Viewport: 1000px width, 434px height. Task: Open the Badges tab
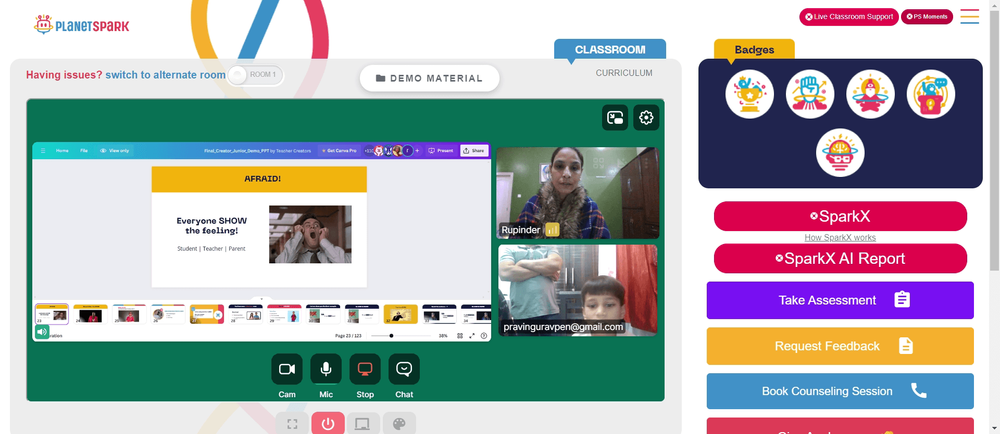tap(754, 50)
